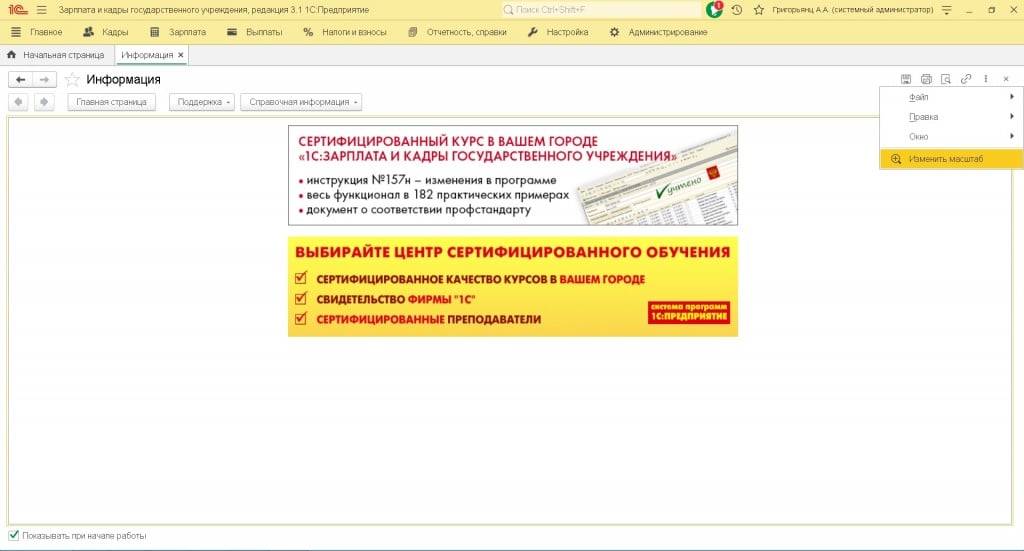This screenshot has width=1024, height=551.
Task: Select Изменить масштаб menu entry
Action: pos(952,159)
